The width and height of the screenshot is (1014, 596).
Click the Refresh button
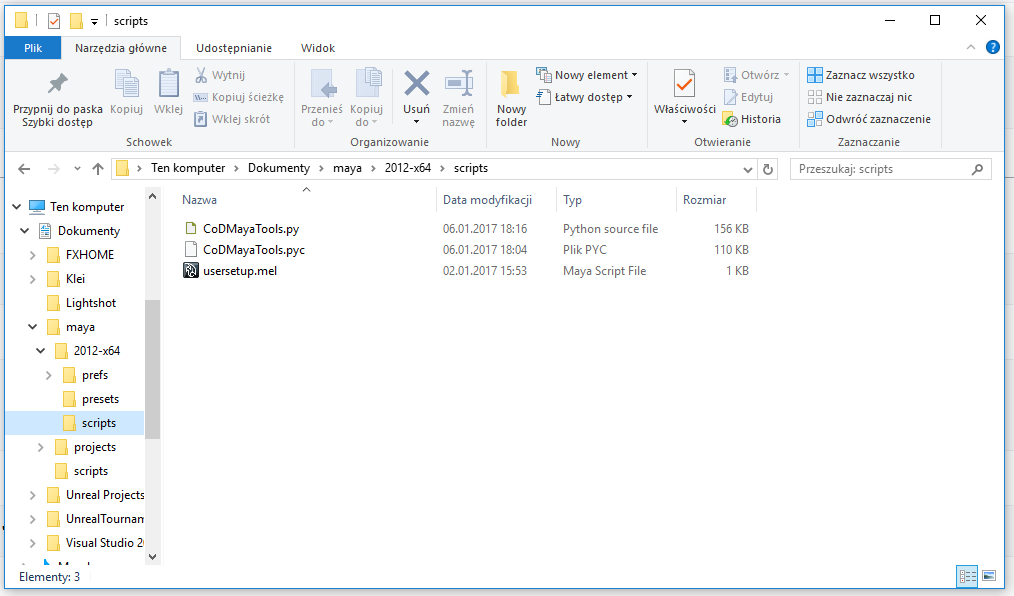768,169
